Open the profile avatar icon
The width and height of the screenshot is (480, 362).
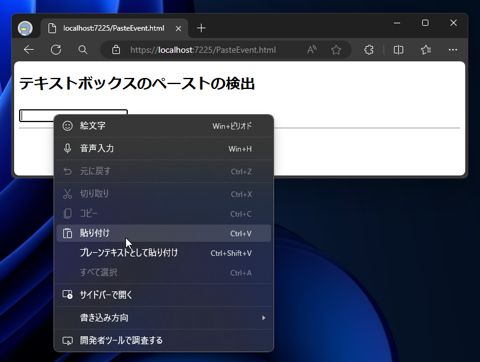click(25, 28)
